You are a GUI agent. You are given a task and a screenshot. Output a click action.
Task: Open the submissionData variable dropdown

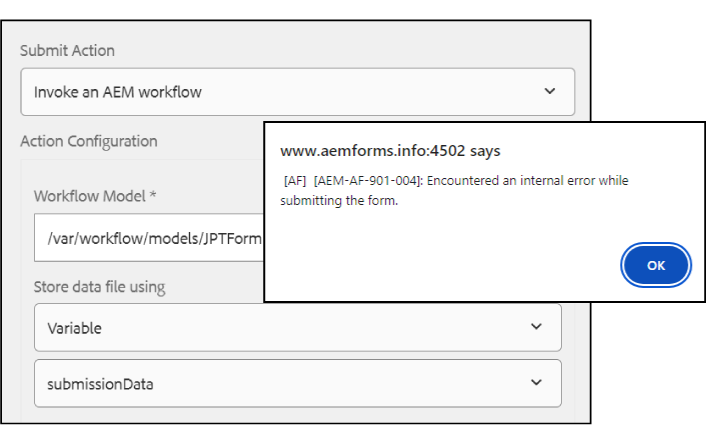[297, 382]
